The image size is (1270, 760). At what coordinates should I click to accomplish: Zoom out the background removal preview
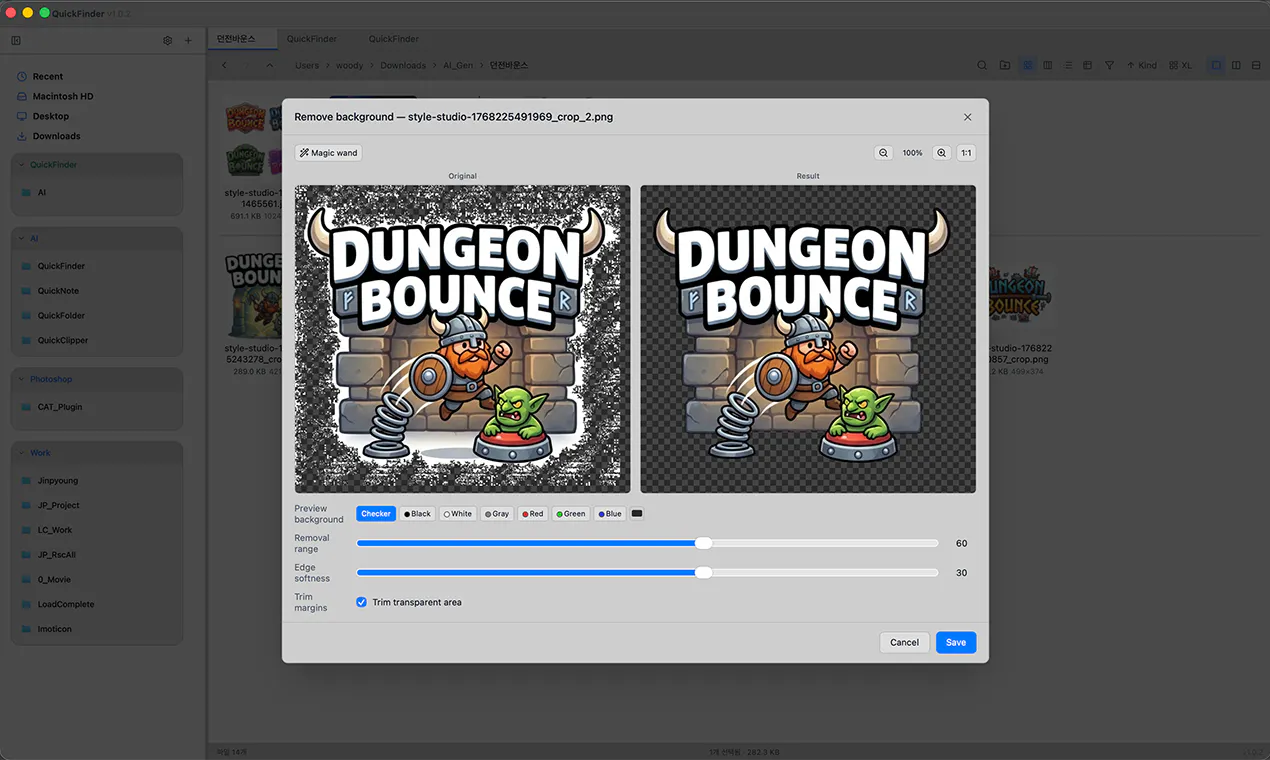click(x=883, y=153)
